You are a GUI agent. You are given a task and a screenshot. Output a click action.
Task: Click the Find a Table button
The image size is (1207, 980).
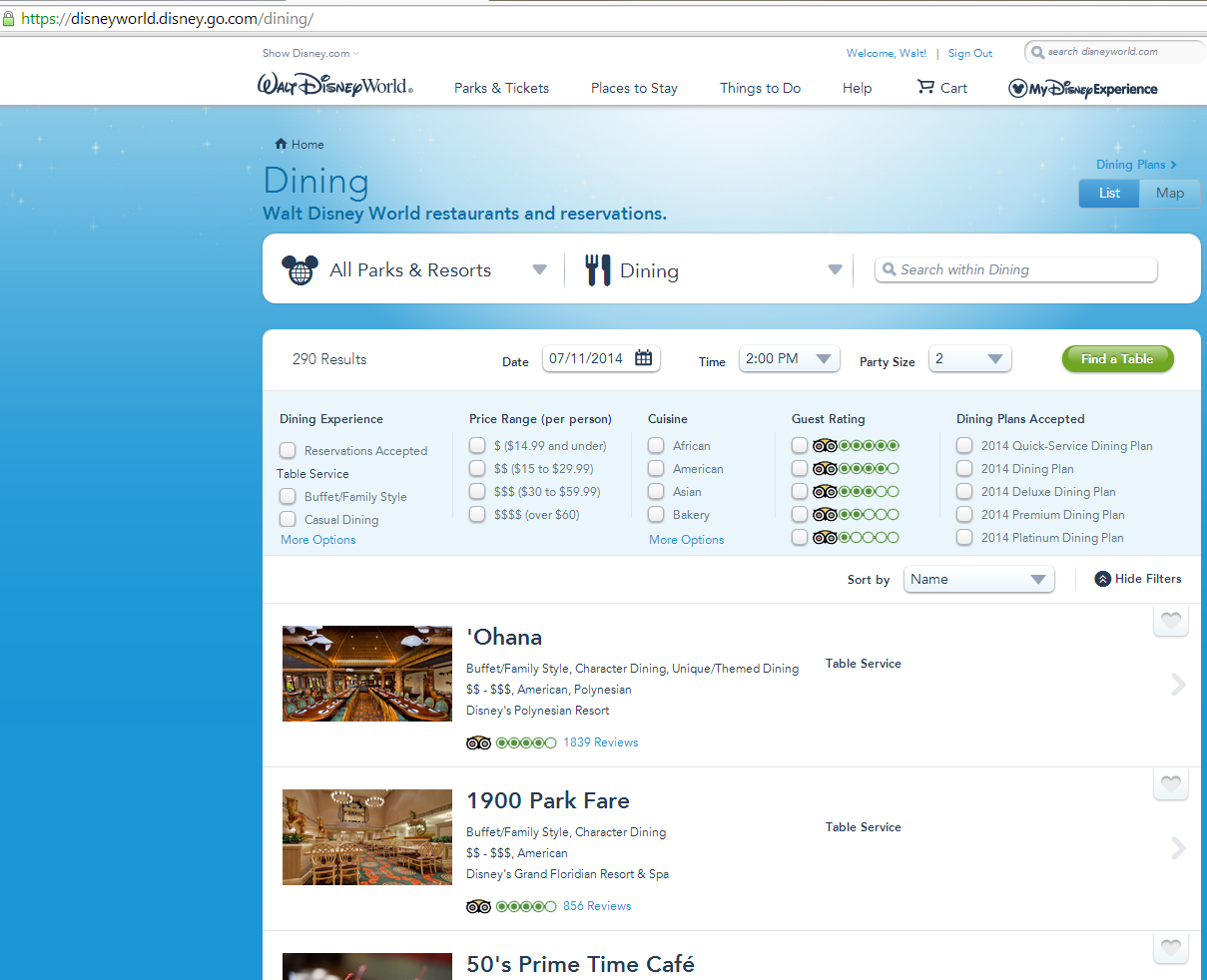pyautogui.click(x=1117, y=359)
